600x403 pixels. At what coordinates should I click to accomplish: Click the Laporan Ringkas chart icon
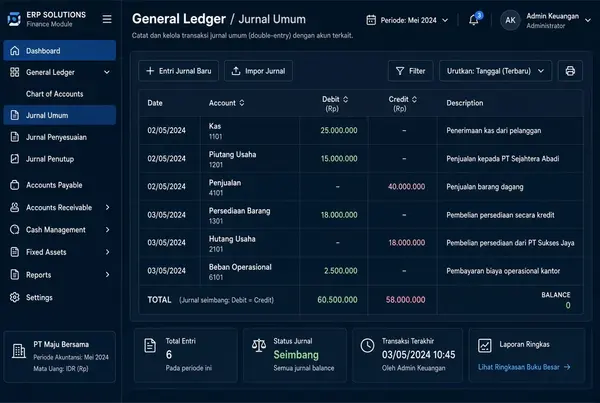[484, 346]
